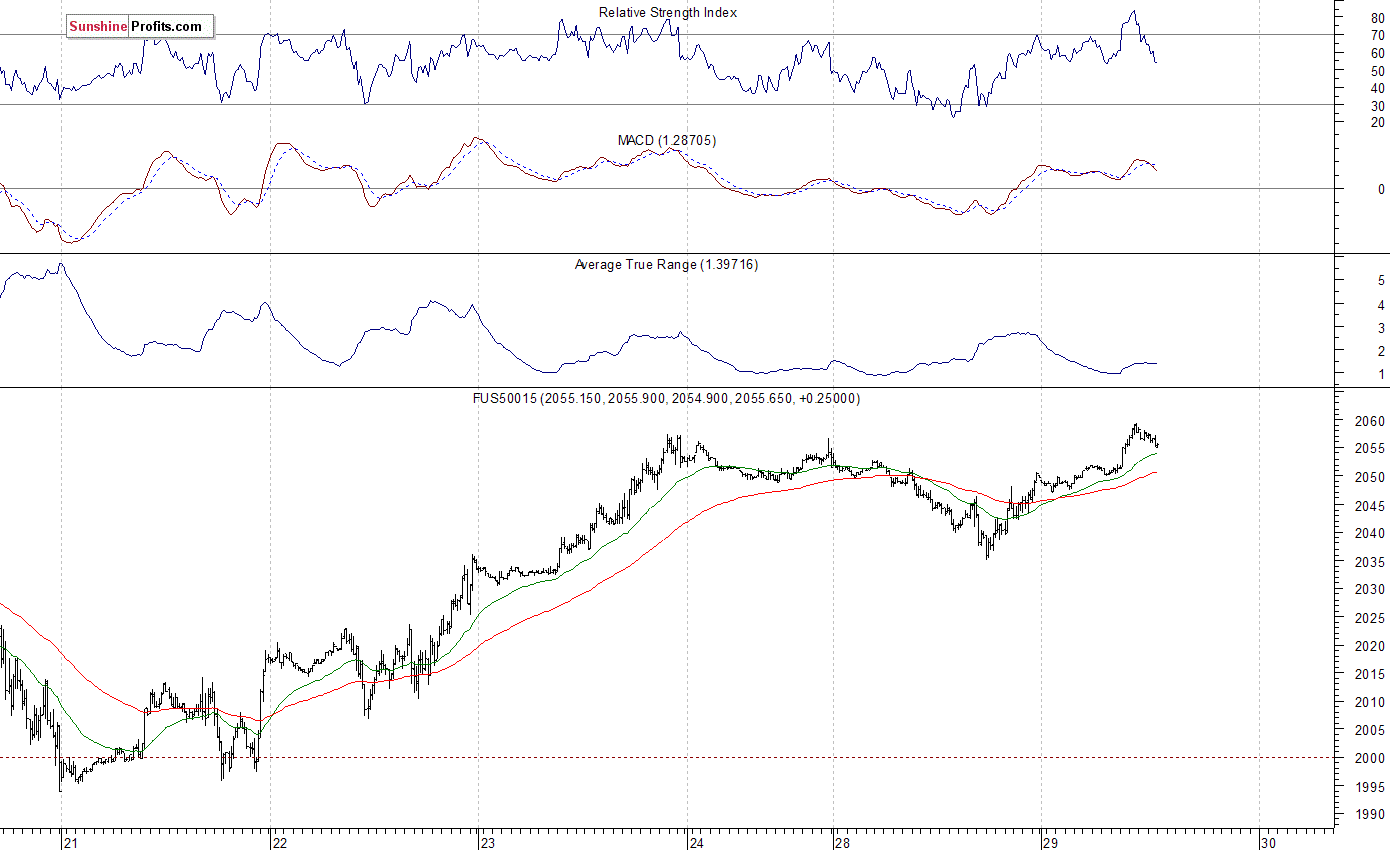Click the MACD axis zero label
This screenshot has height=850, width=1390.
tap(1381, 189)
